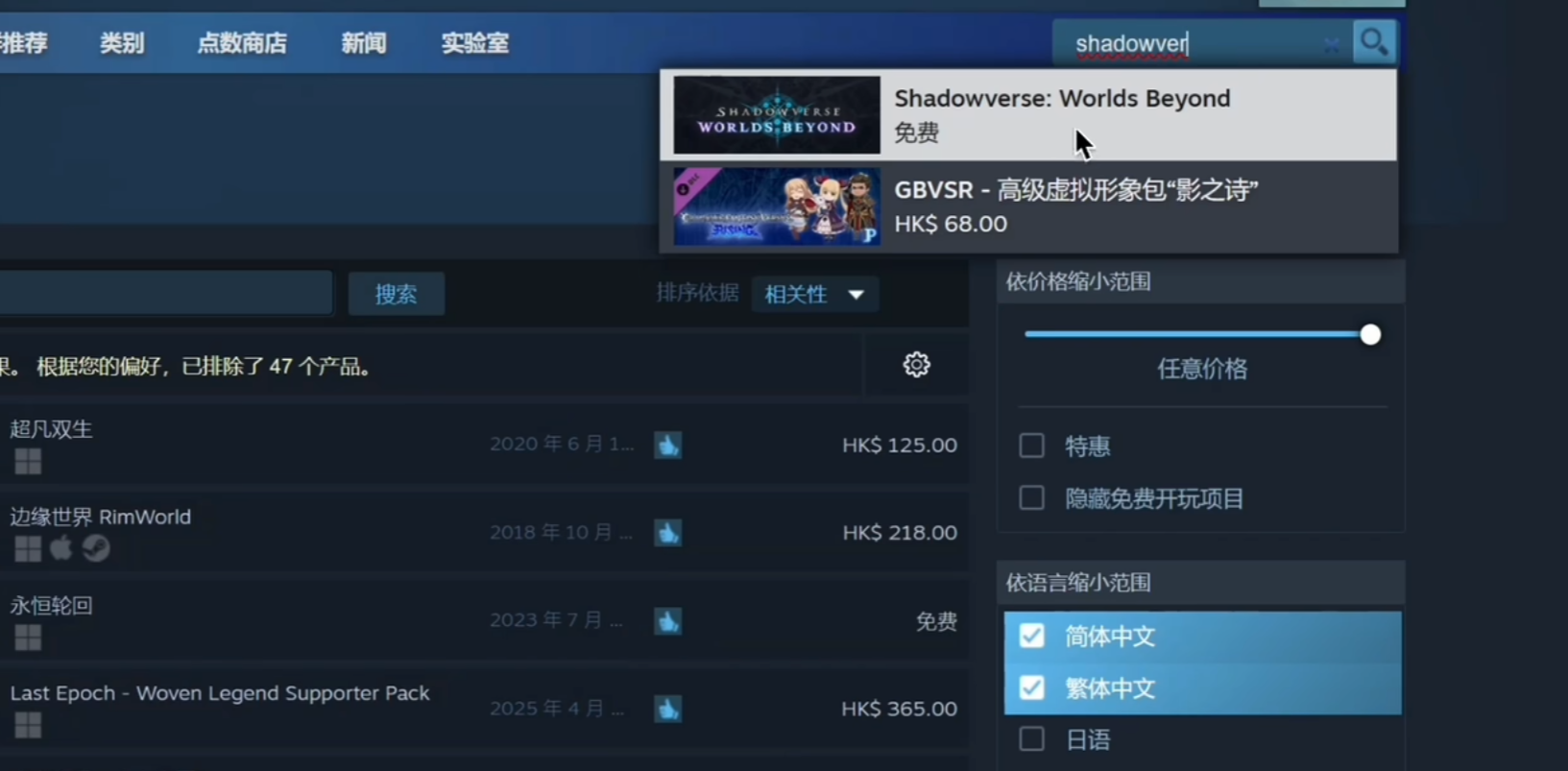Click the HK$ 68.00 suggestion price
This screenshot has height=771, width=1568.
[951, 224]
